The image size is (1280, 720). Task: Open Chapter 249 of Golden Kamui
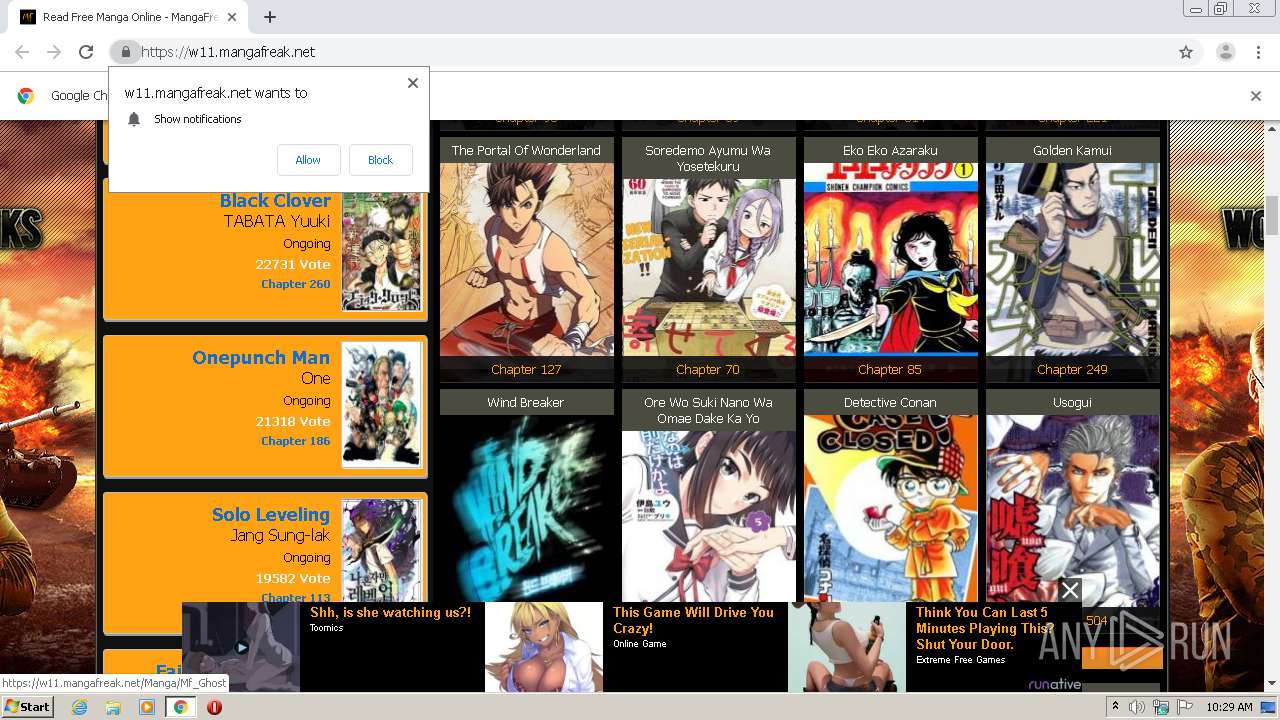1072,369
